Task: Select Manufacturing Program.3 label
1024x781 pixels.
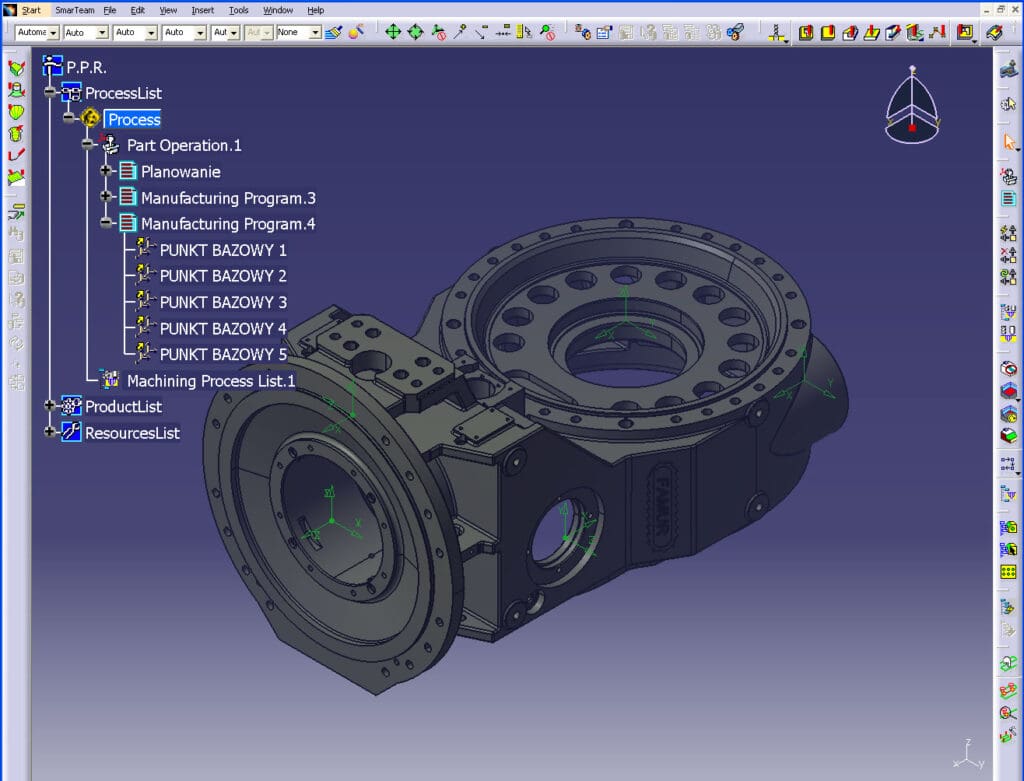Action: point(228,198)
